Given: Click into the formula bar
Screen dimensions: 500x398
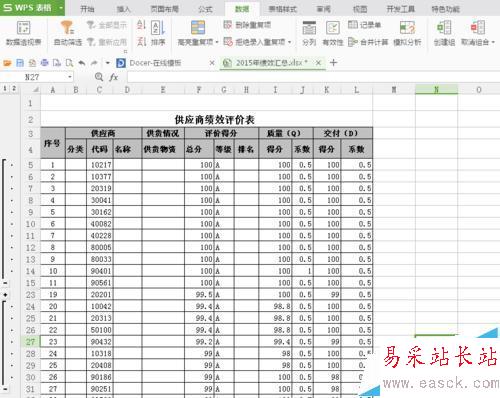Looking at the screenshot, I should pyautogui.click(x=313, y=77).
